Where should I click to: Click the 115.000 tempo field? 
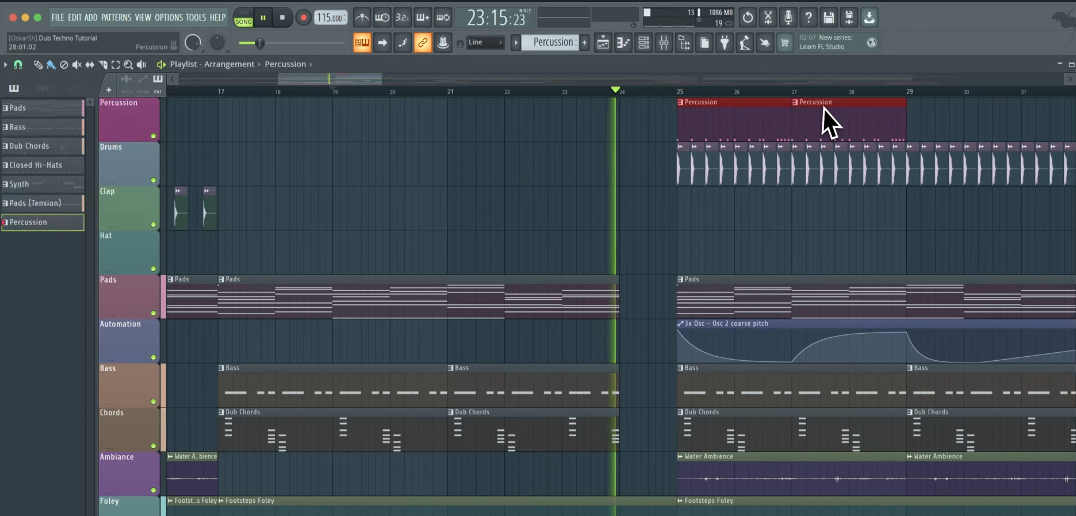pyautogui.click(x=330, y=18)
